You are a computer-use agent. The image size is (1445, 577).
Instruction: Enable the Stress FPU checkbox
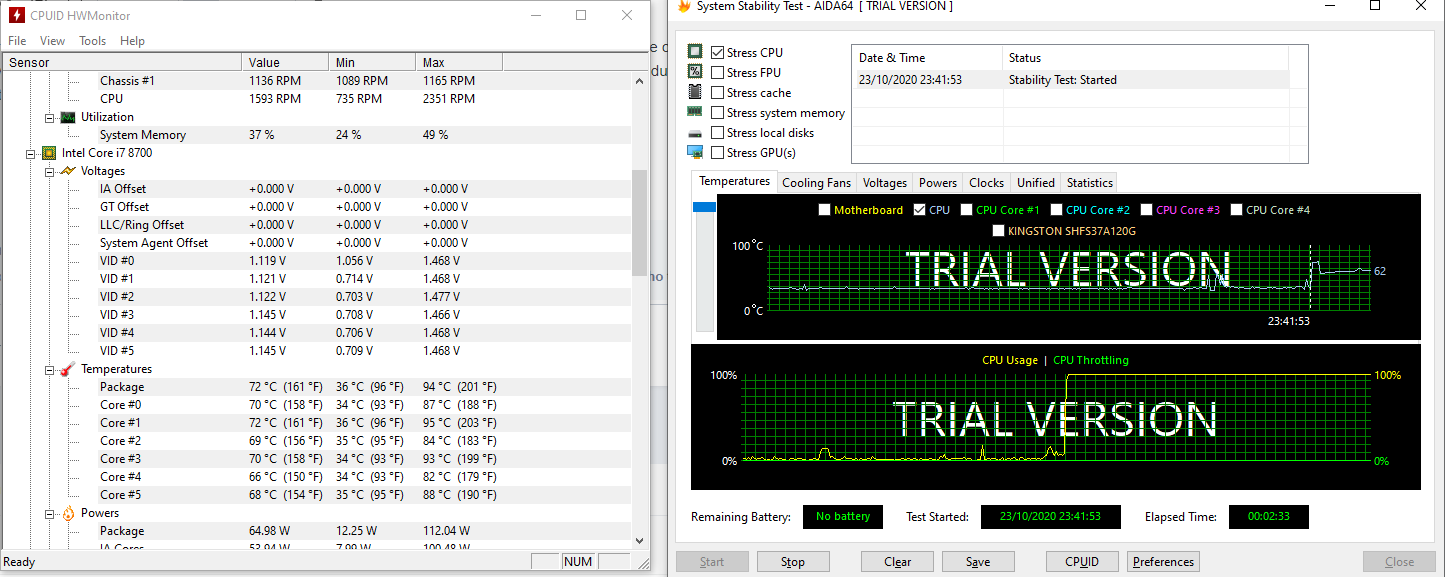coord(718,72)
